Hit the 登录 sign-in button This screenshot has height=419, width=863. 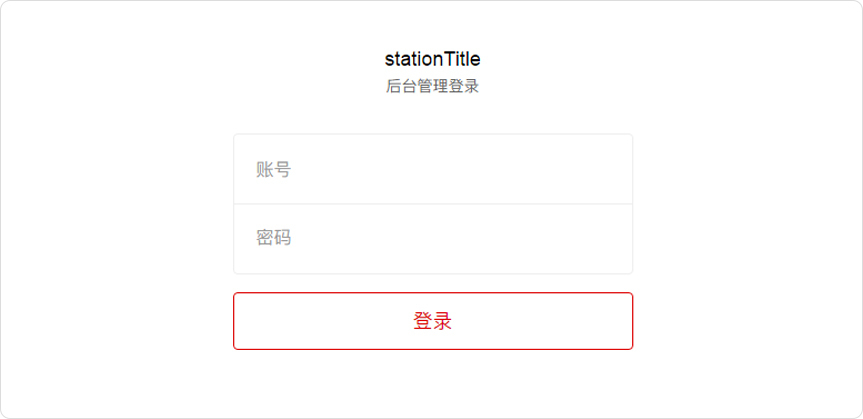coord(432,321)
